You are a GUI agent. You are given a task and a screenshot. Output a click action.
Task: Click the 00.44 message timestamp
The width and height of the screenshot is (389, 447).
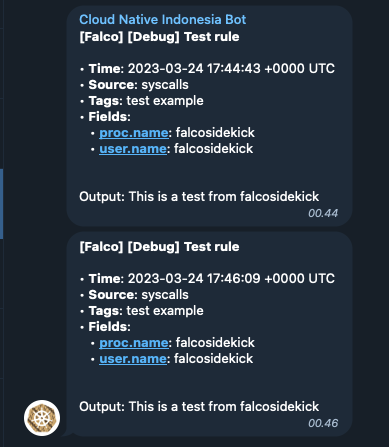[323, 213]
